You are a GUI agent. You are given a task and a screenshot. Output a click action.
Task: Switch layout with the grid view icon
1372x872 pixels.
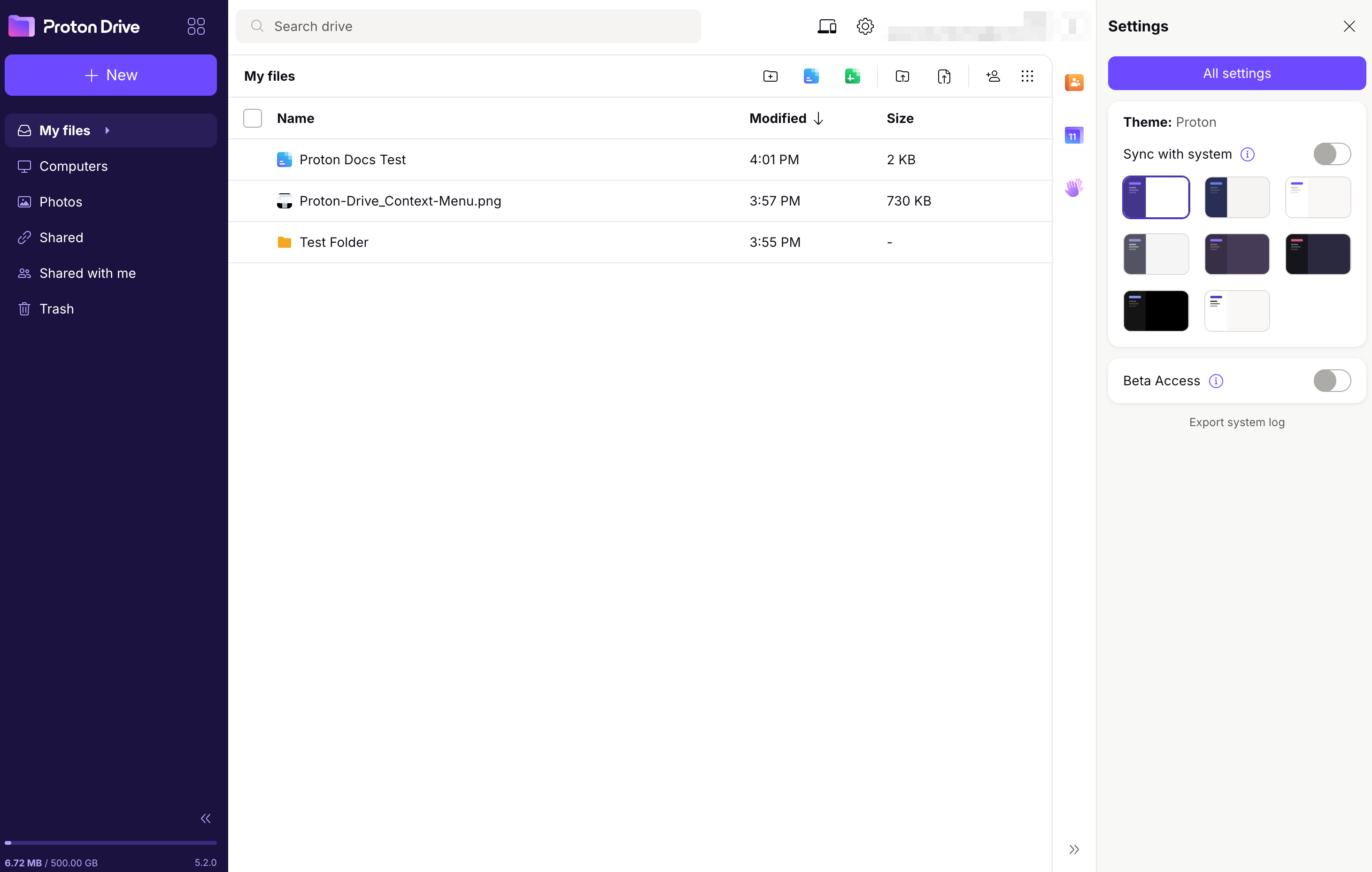point(1027,76)
